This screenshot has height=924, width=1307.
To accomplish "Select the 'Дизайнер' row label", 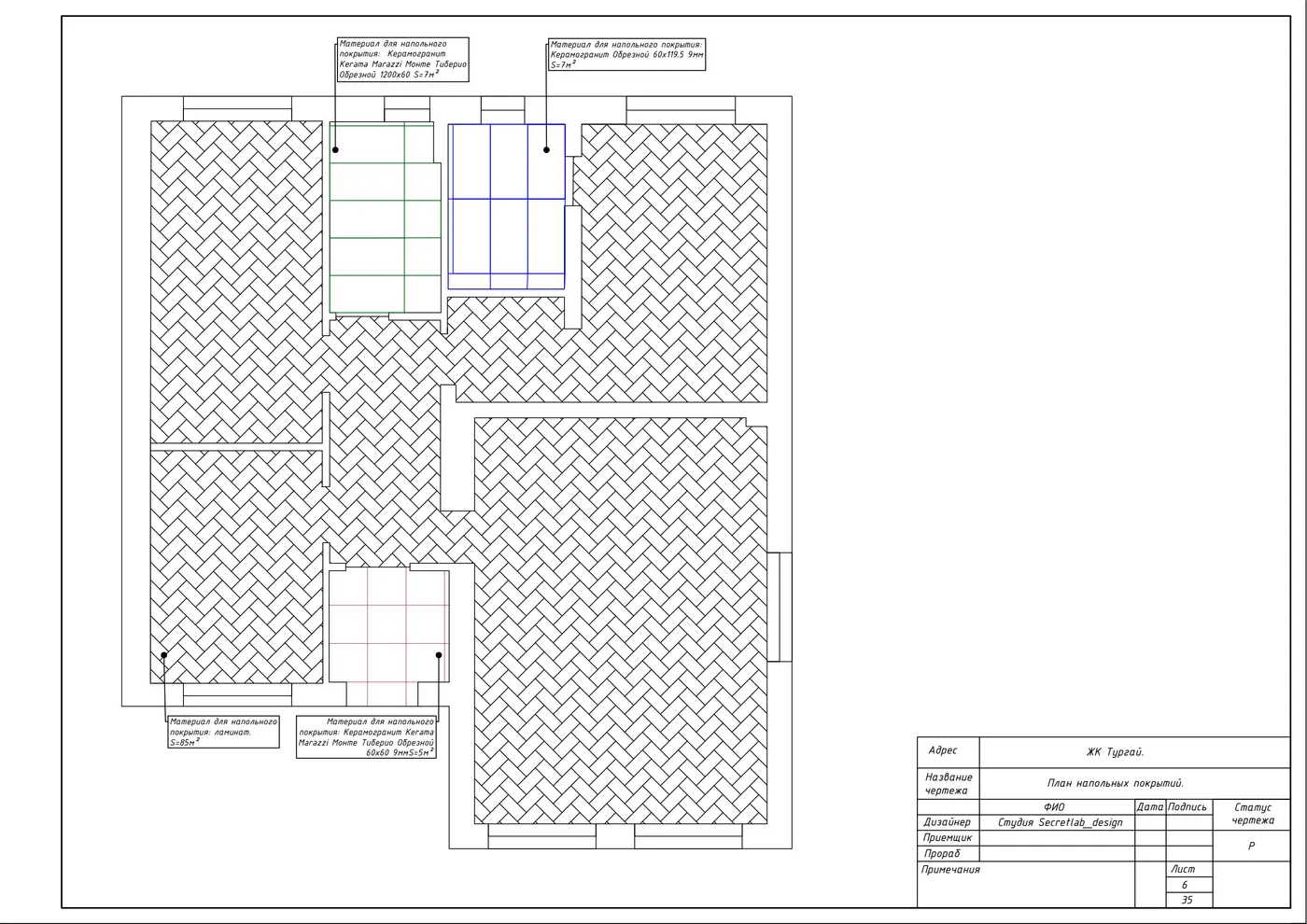I will point(947,822).
